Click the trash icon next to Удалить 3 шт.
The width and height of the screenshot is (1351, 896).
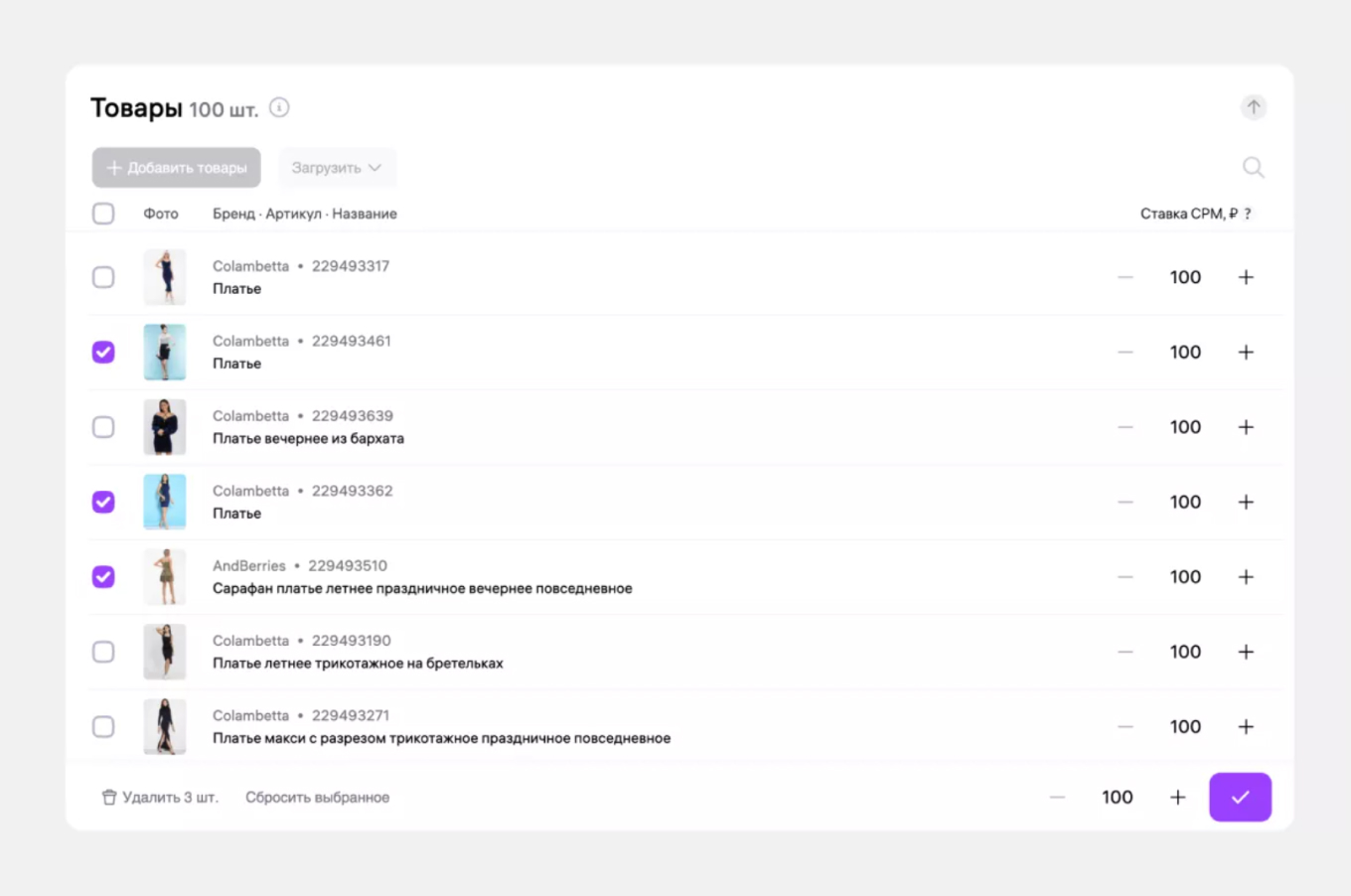(x=108, y=797)
